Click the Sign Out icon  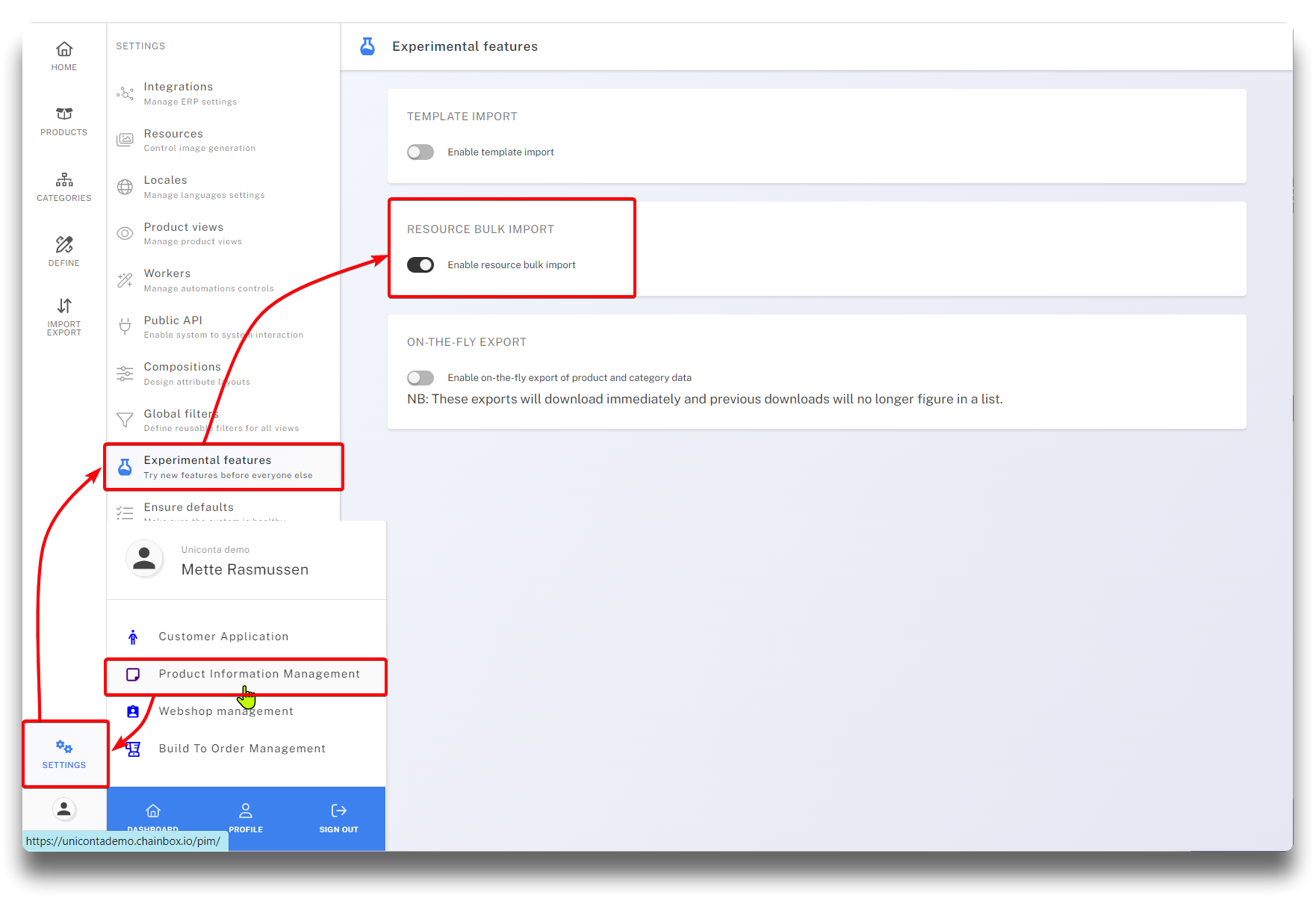click(338, 811)
